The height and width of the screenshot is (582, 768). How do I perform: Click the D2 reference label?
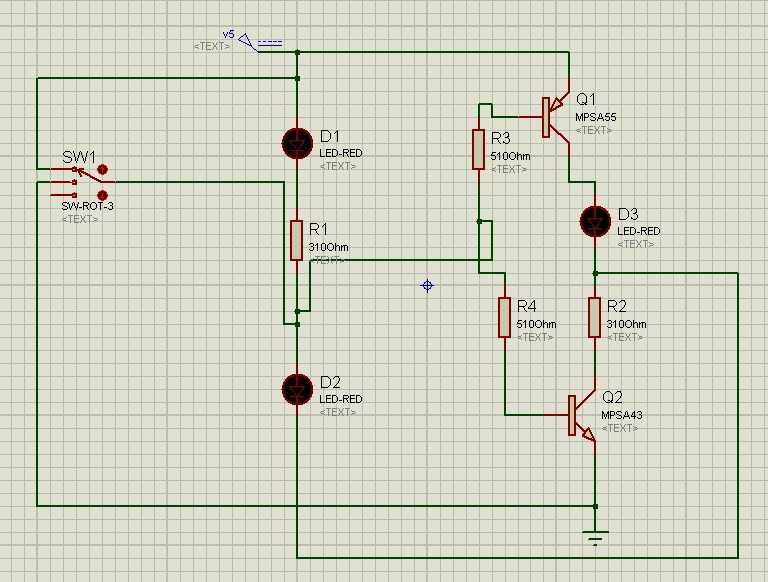pyautogui.click(x=330, y=382)
